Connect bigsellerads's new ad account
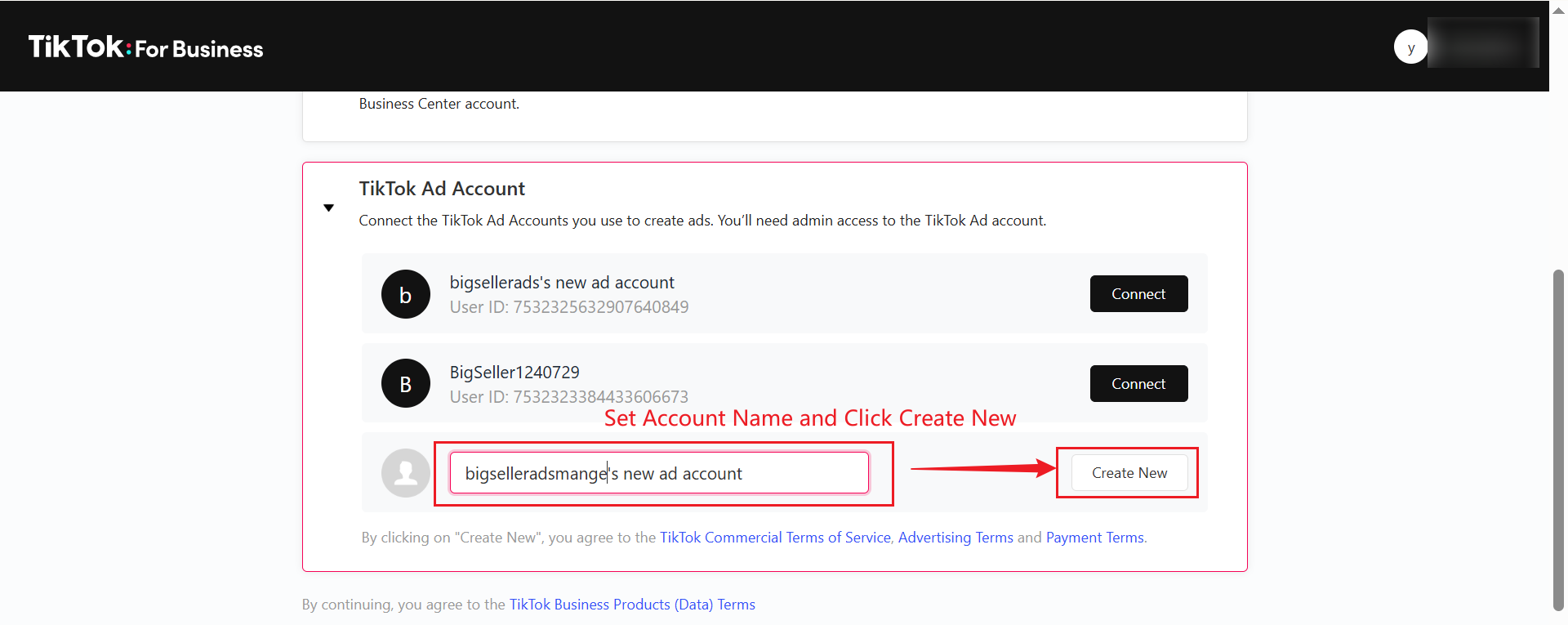 coord(1138,293)
